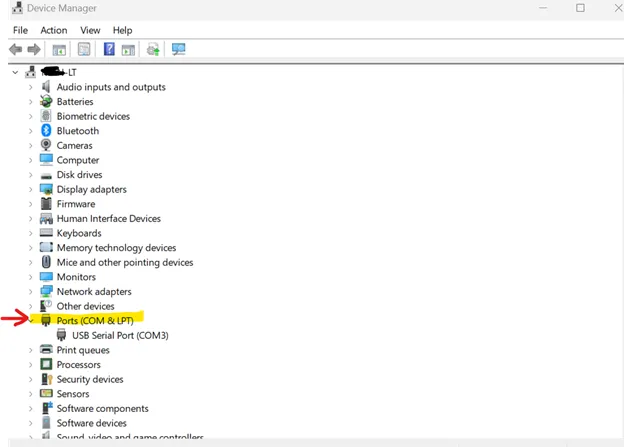The image size is (624, 447).
Task: Click the Device Manager title bar icon
Action: pos(17,8)
